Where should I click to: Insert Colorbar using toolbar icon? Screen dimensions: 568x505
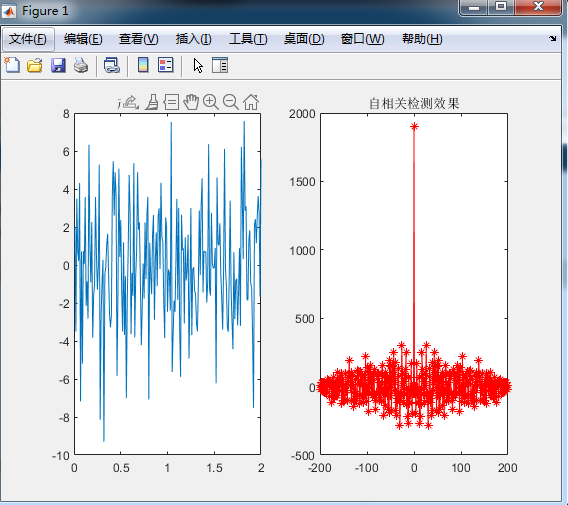(143, 66)
